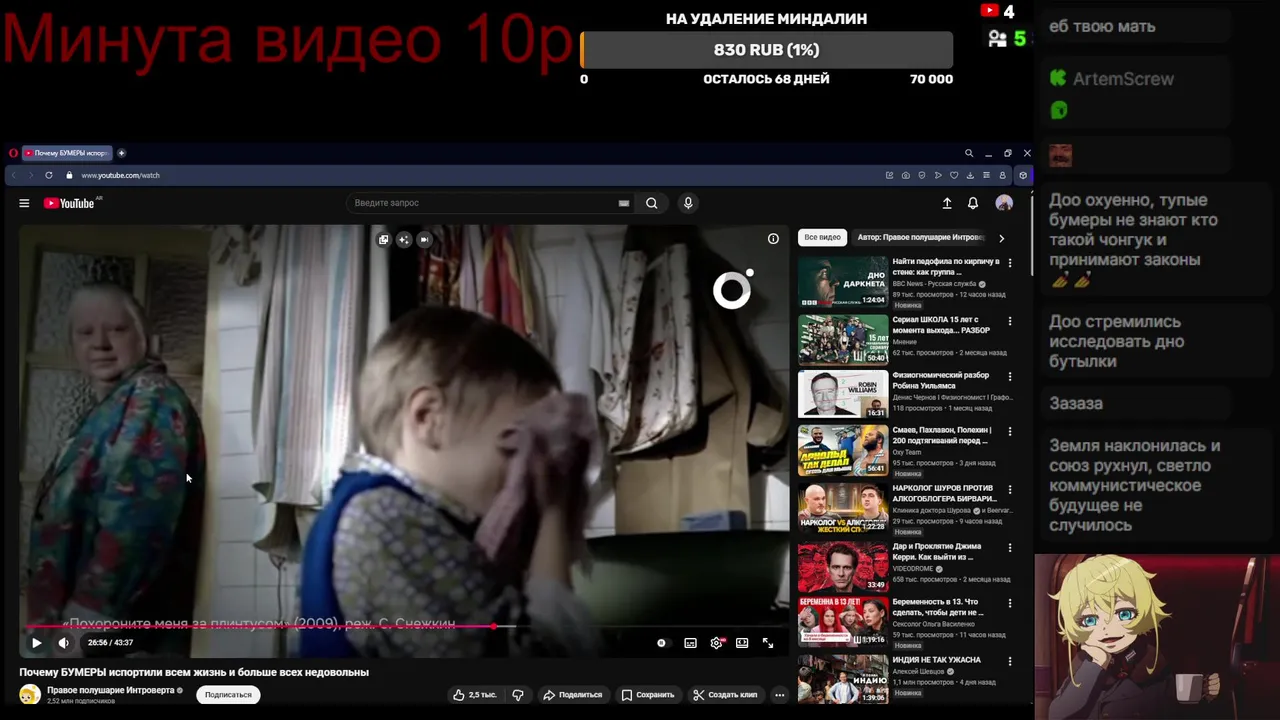1280x720 pixels.
Task: Click Поделиться share button
Action: [x=572, y=695]
